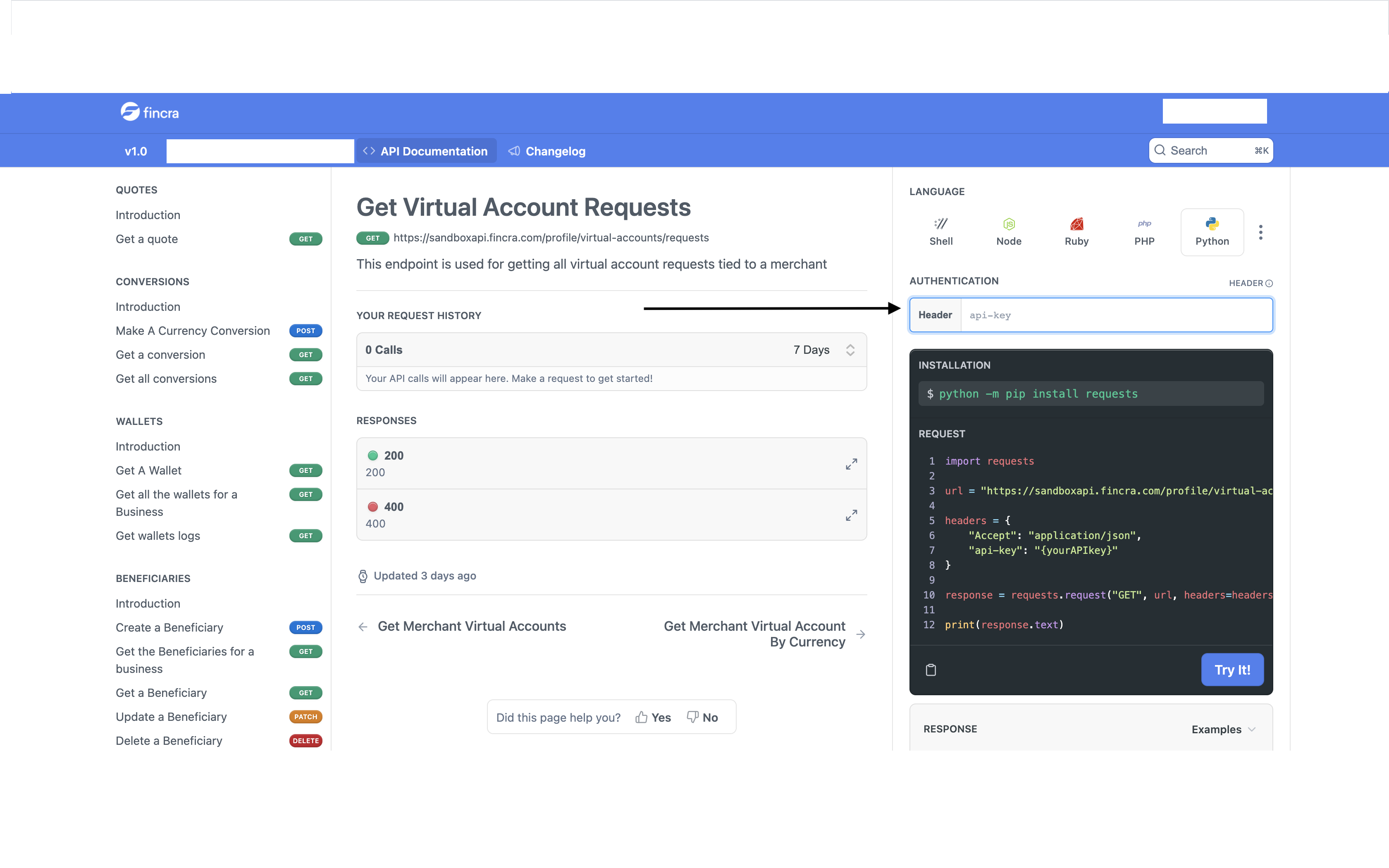
Task: Expand the 400 response details
Action: tap(851, 515)
